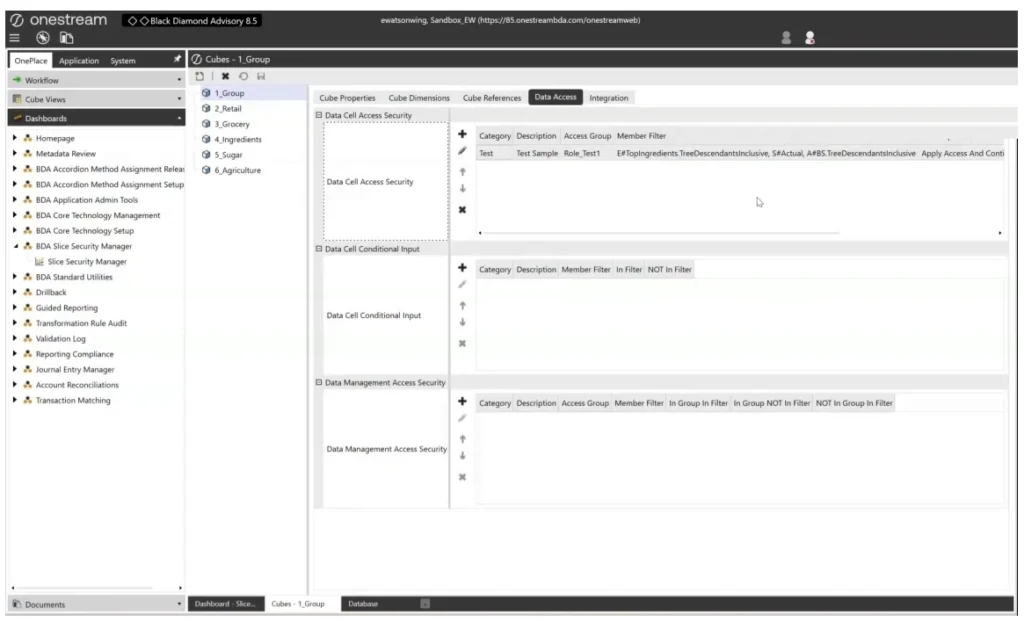Open the Integration tab
Image resolution: width=1024 pixels, height=623 pixels.
point(609,98)
